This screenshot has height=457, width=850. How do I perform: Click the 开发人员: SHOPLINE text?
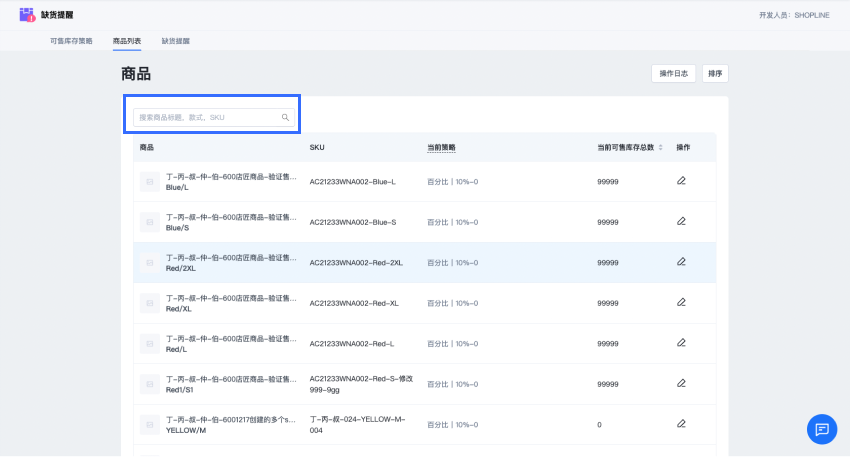794,15
